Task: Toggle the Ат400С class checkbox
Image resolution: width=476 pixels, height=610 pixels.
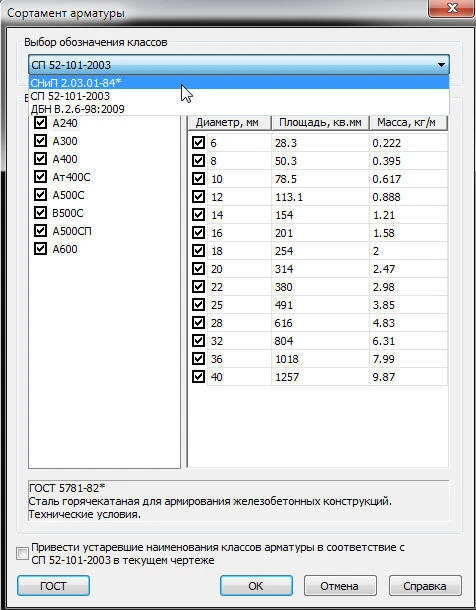Action: 40,177
